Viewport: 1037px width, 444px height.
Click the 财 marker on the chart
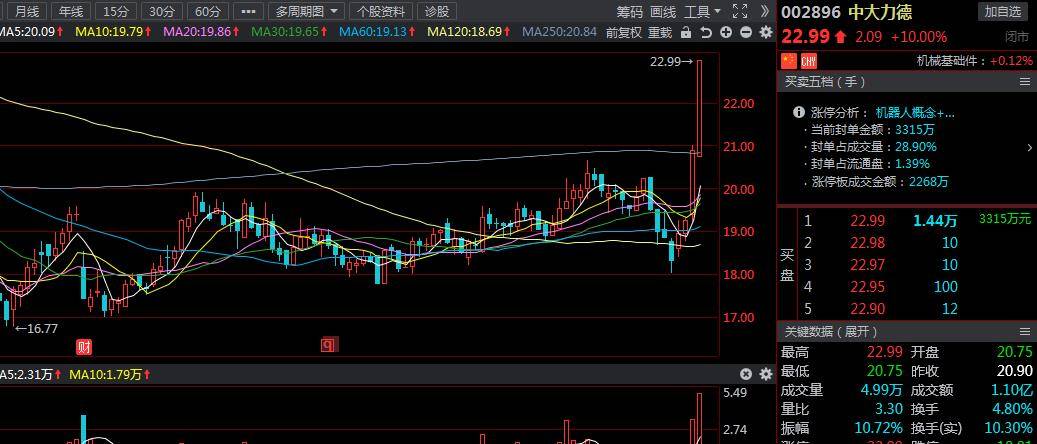point(85,346)
